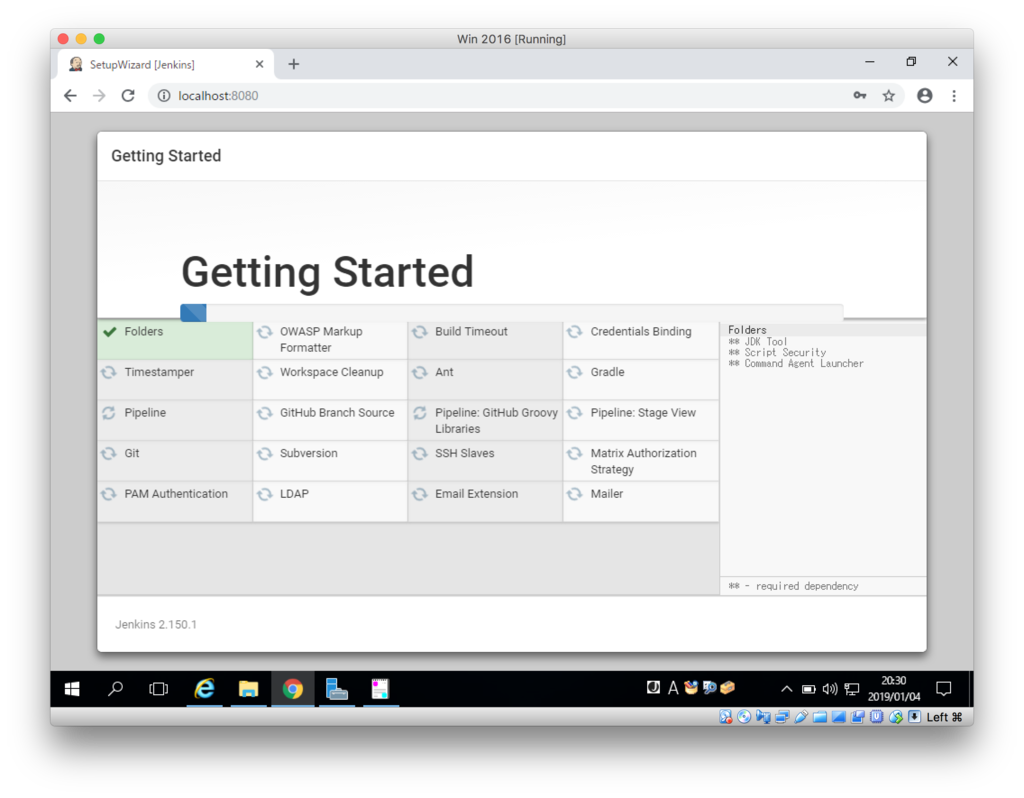Click the Pipeline: GitHub Groovy Libraries icon
1024x798 pixels.
[420, 413]
